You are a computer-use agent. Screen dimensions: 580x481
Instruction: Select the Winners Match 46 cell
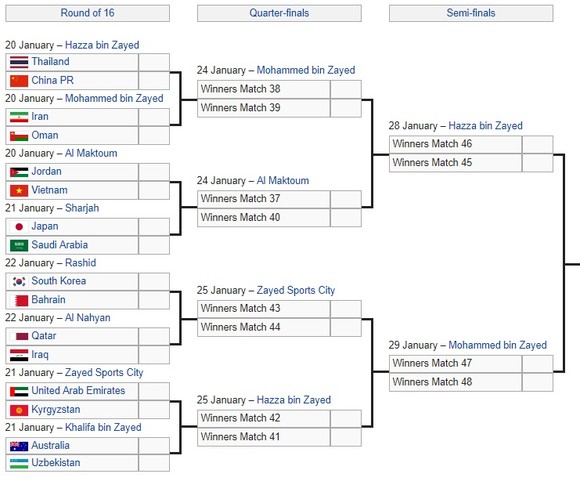(x=455, y=144)
